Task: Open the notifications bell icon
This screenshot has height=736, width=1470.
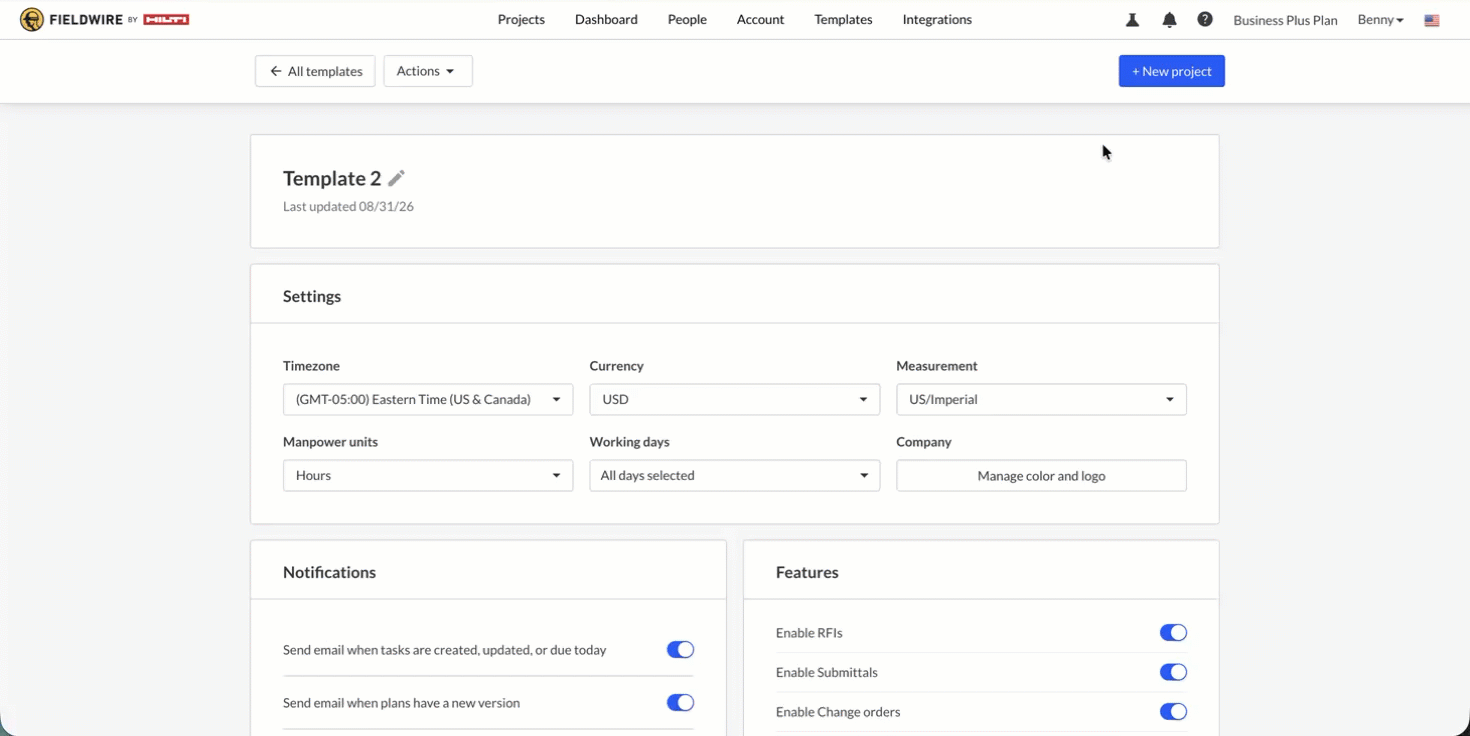Action: tap(1169, 20)
